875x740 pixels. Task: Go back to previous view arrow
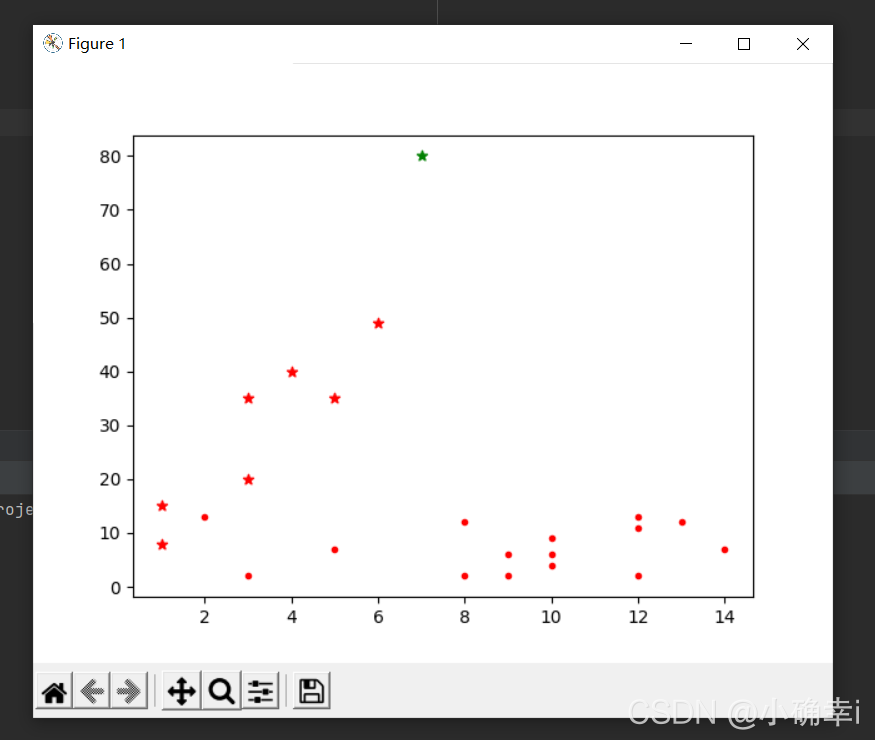click(92, 691)
